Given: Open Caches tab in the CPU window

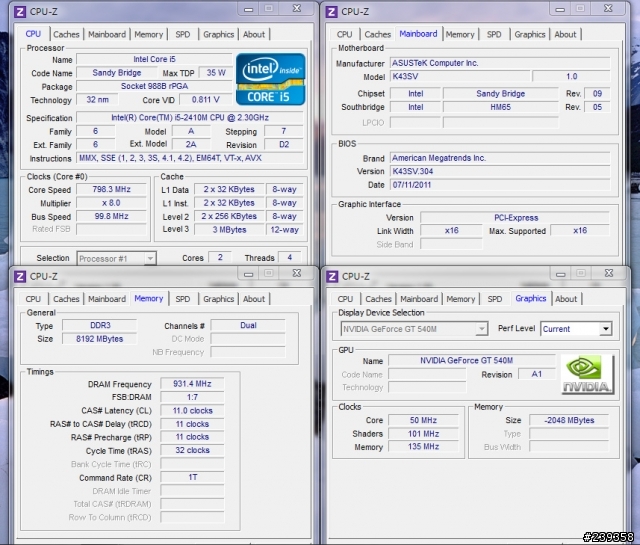Looking at the screenshot, I should 66,34.
